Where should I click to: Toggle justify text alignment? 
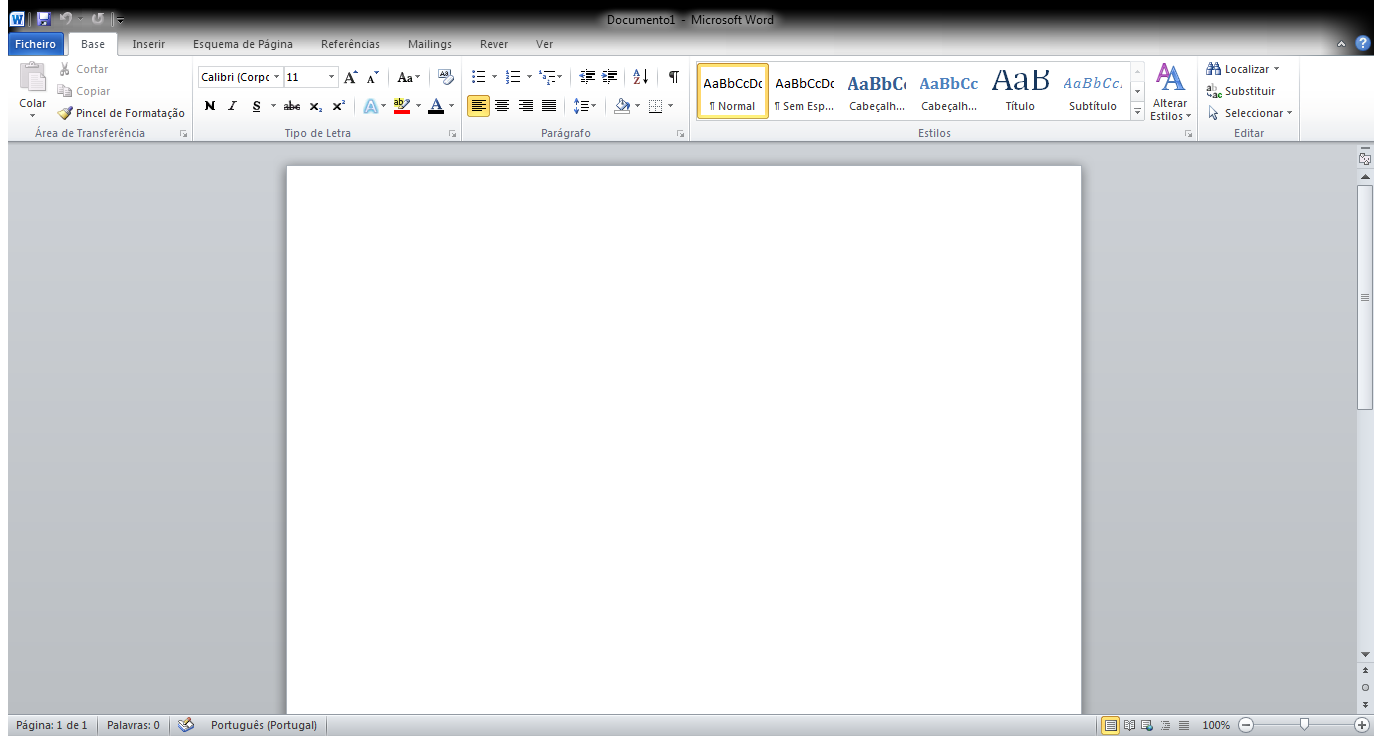(549, 106)
